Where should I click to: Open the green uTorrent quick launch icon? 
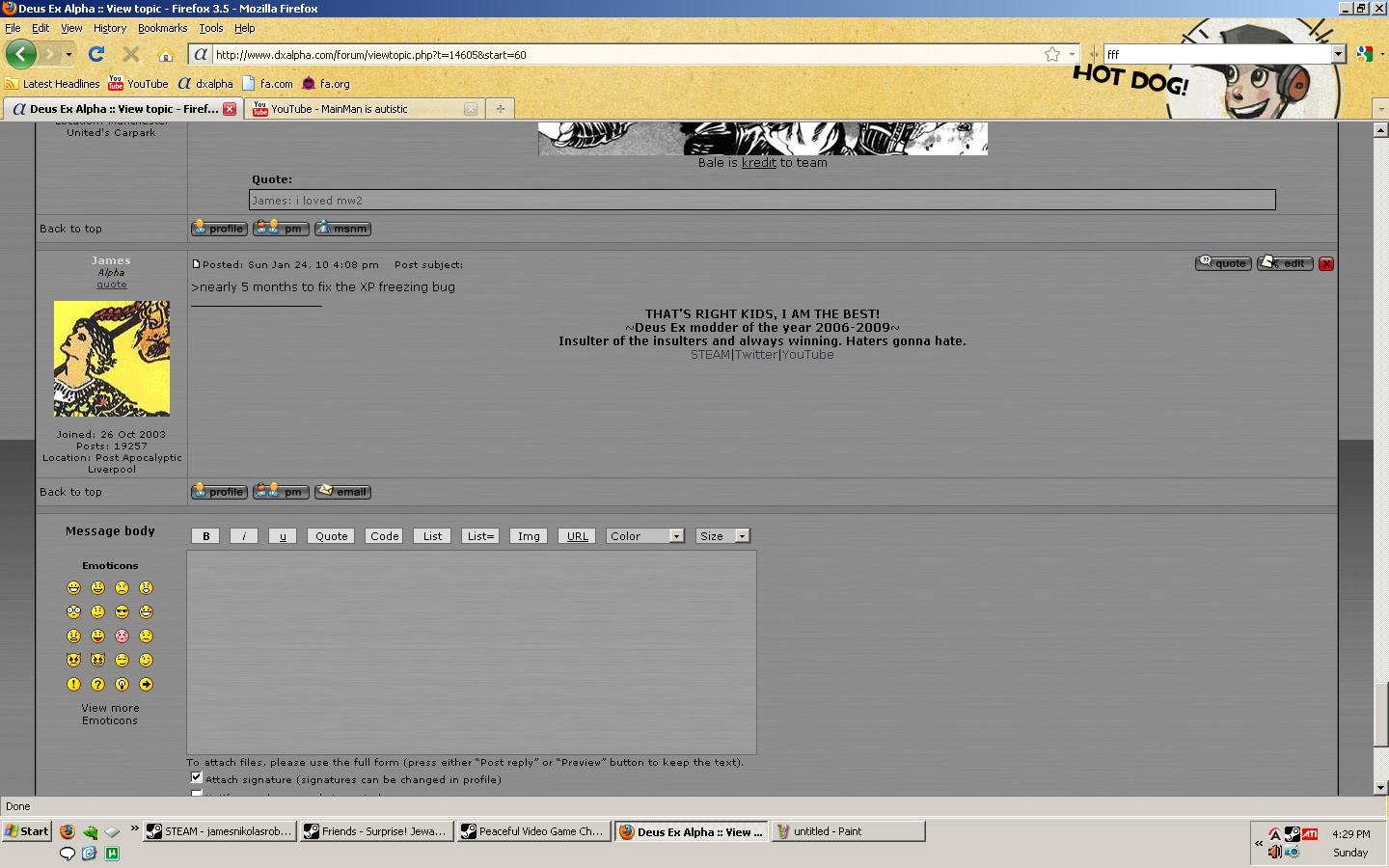click(112, 854)
